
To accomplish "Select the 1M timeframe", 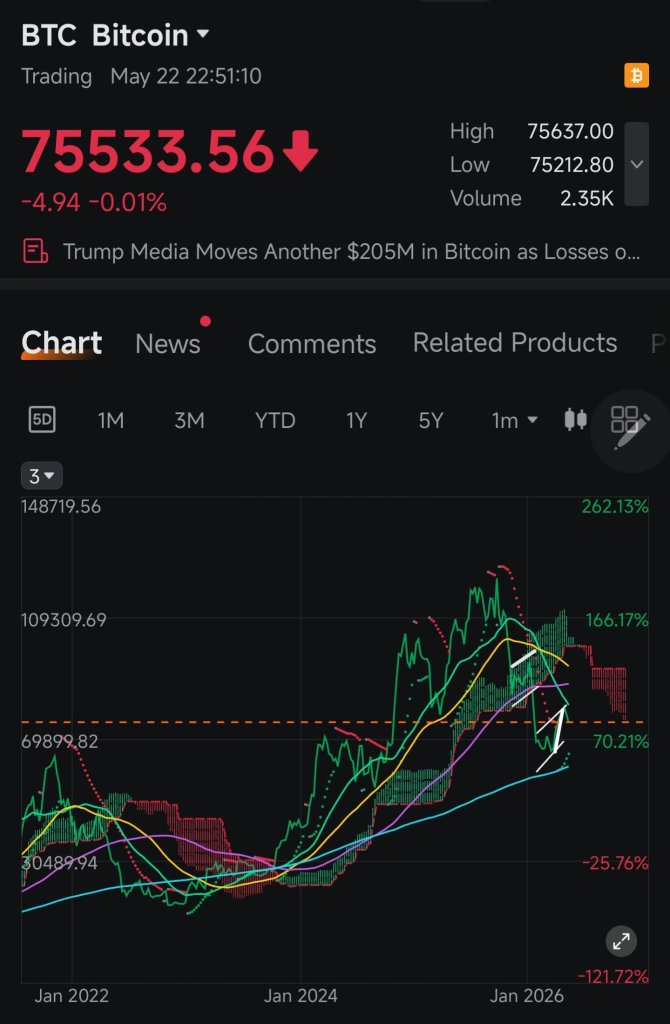I will pyautogui.click(x=111, y=421).
